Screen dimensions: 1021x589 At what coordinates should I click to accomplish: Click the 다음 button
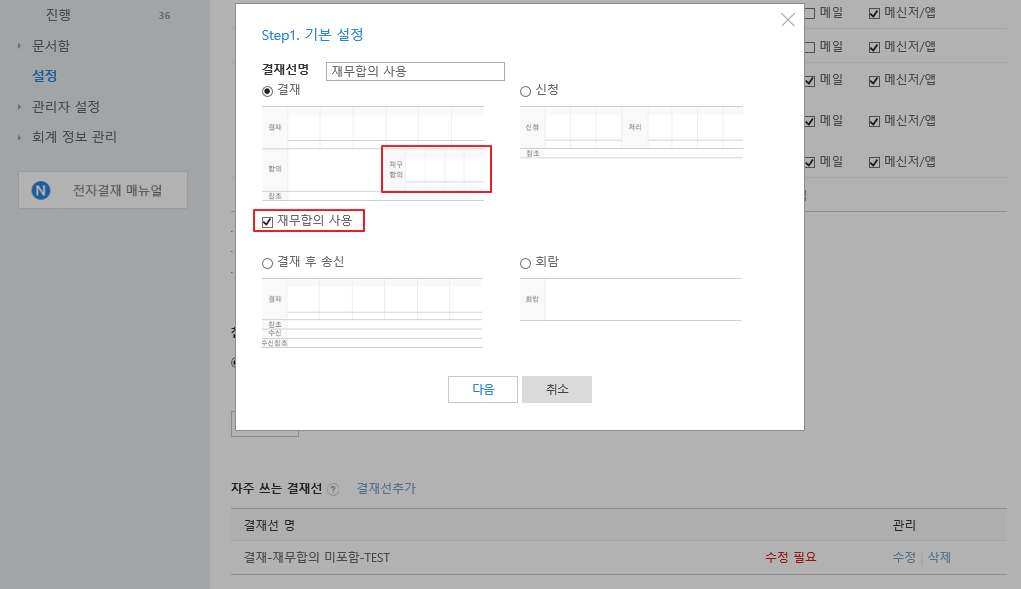tap(483, 390)
